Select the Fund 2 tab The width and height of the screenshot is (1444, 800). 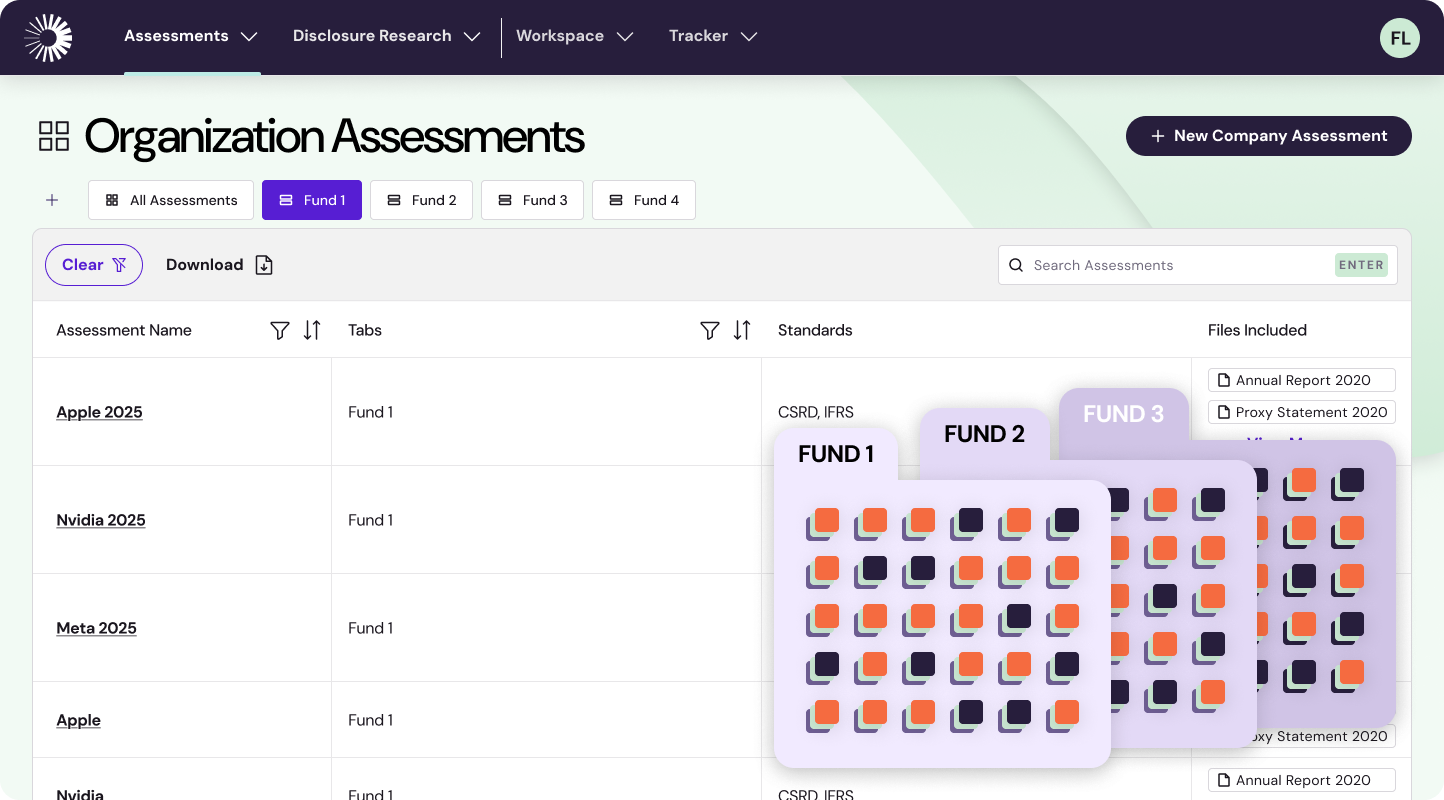click(421, 200)
